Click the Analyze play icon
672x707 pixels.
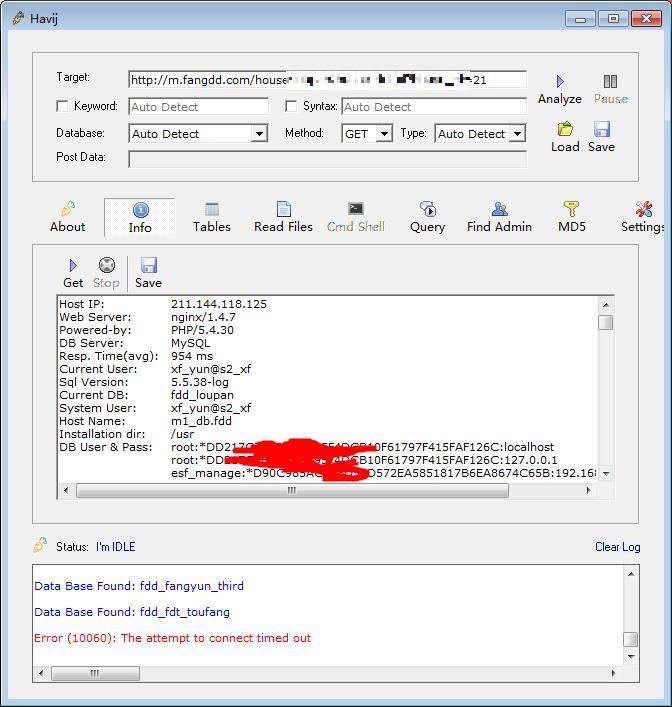tap(560, 82)
